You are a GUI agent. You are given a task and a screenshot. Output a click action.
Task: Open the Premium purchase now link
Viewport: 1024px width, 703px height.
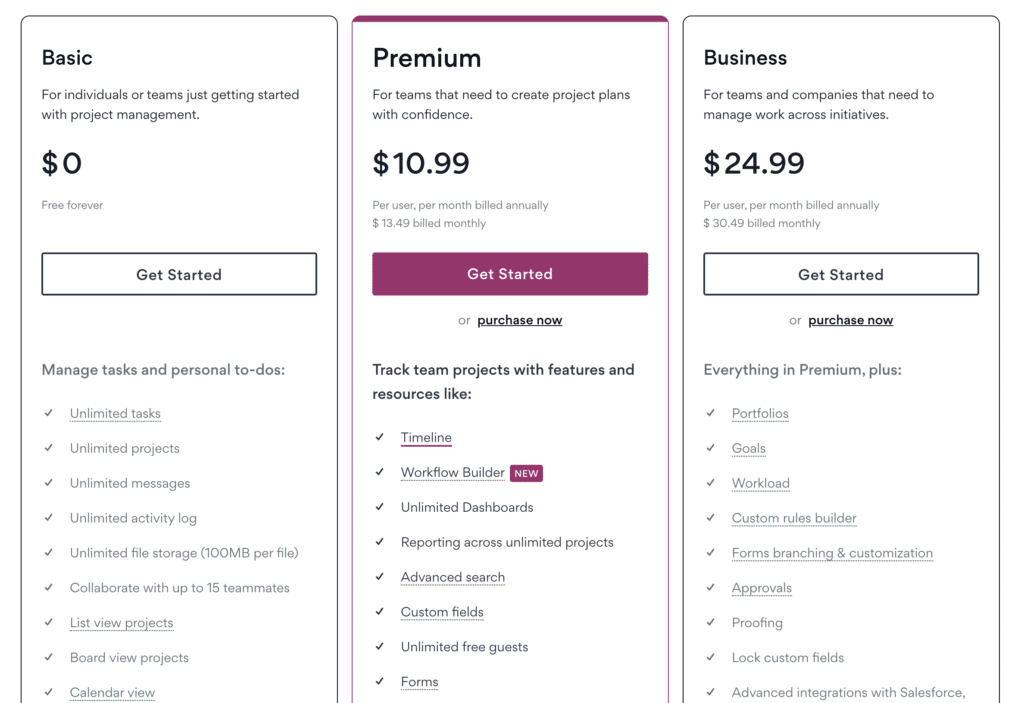[x=519, y=320]
